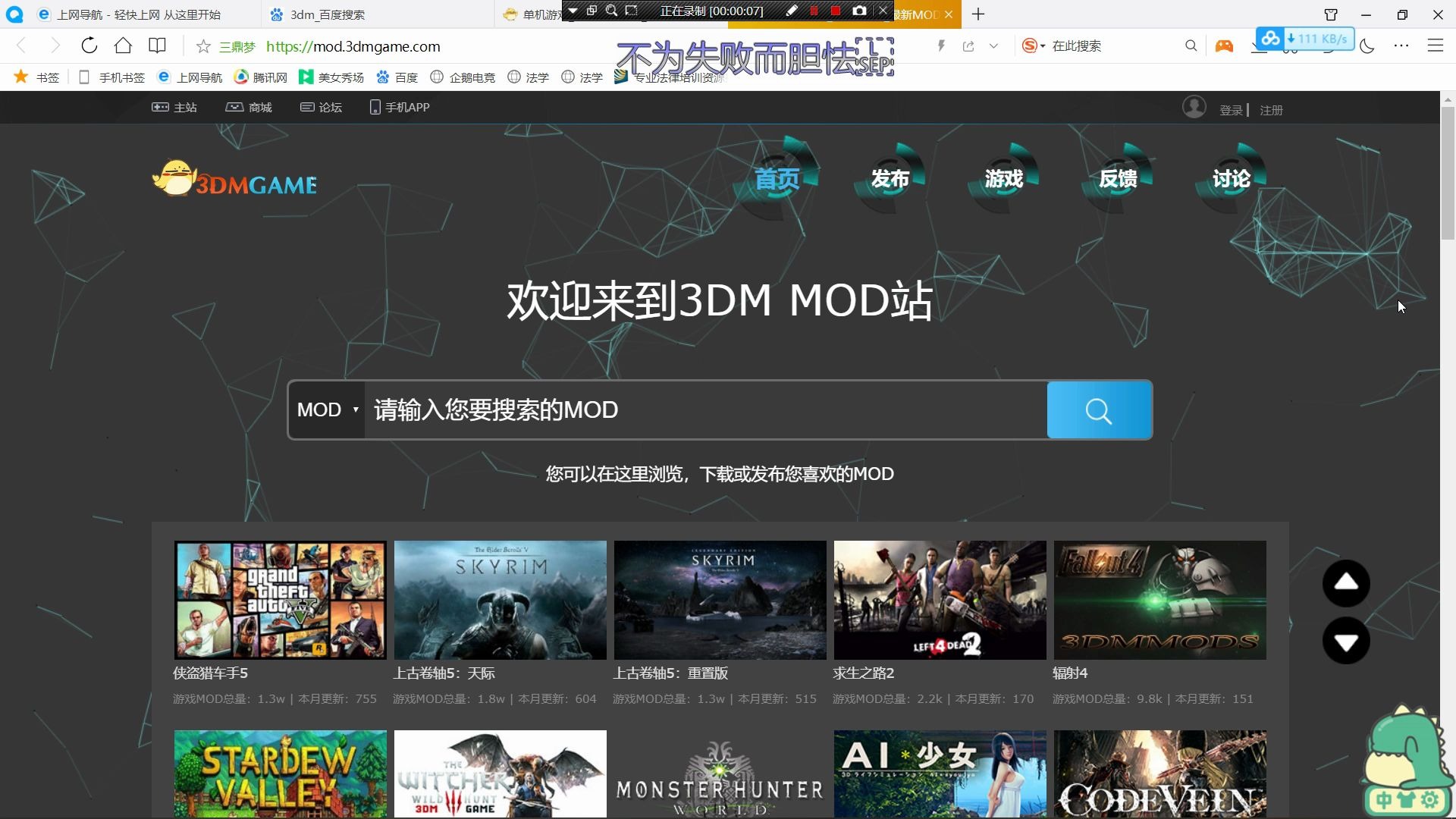Click the page vertical scrollbar thumb
Viewport: 1456px width, 819px height.
1448,174
